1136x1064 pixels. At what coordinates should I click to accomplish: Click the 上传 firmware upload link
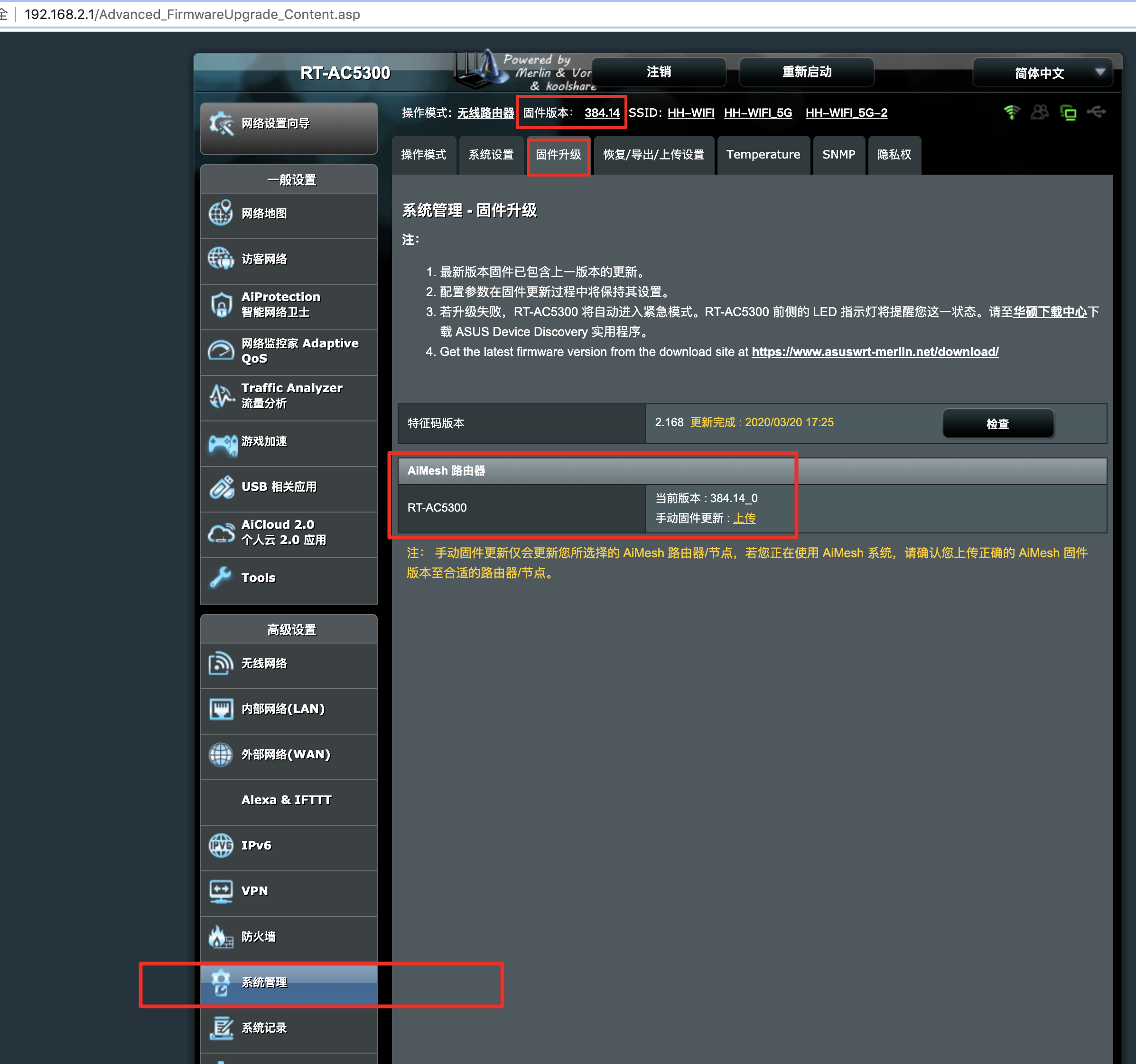pyautogui.click(x=744, y=518)
